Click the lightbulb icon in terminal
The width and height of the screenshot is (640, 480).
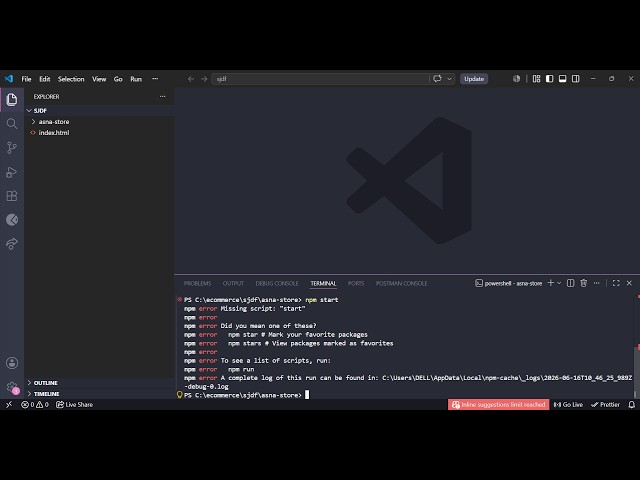(x=180, y=395)
